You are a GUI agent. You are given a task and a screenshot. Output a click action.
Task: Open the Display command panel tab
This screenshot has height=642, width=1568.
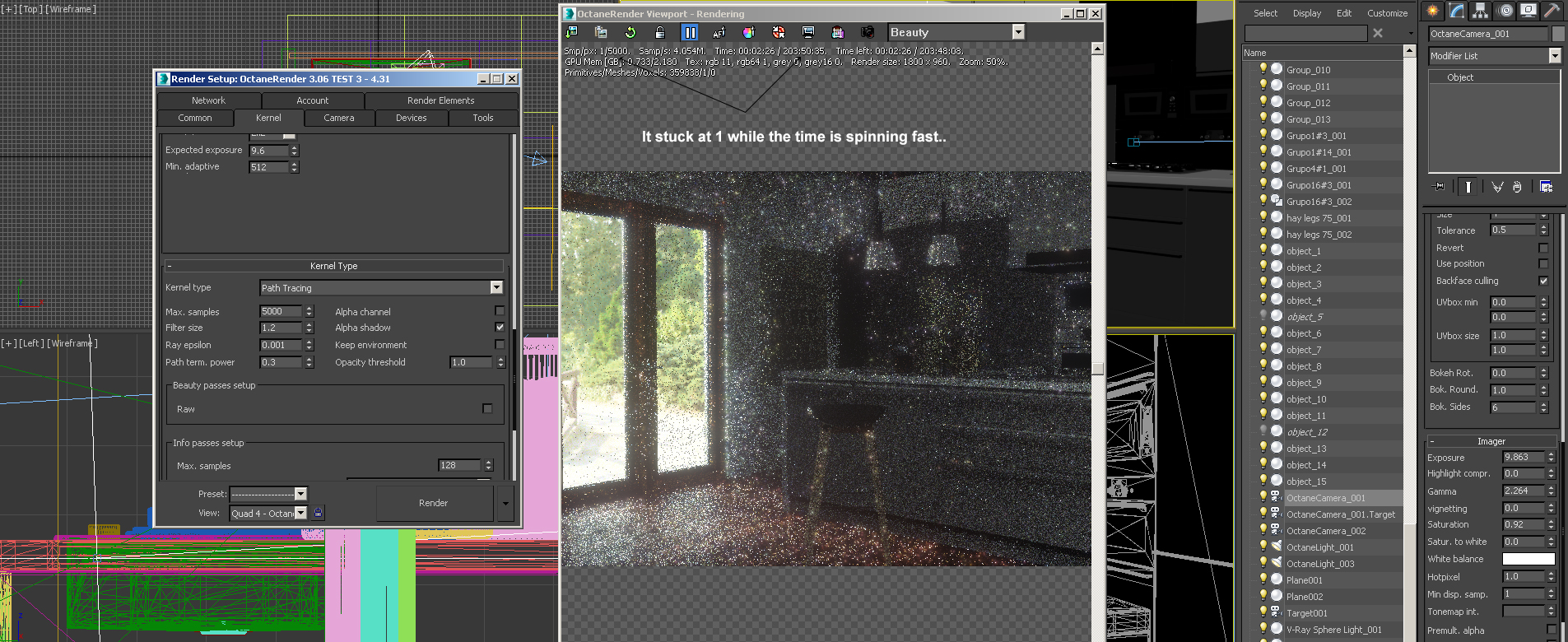[1528, 11]
